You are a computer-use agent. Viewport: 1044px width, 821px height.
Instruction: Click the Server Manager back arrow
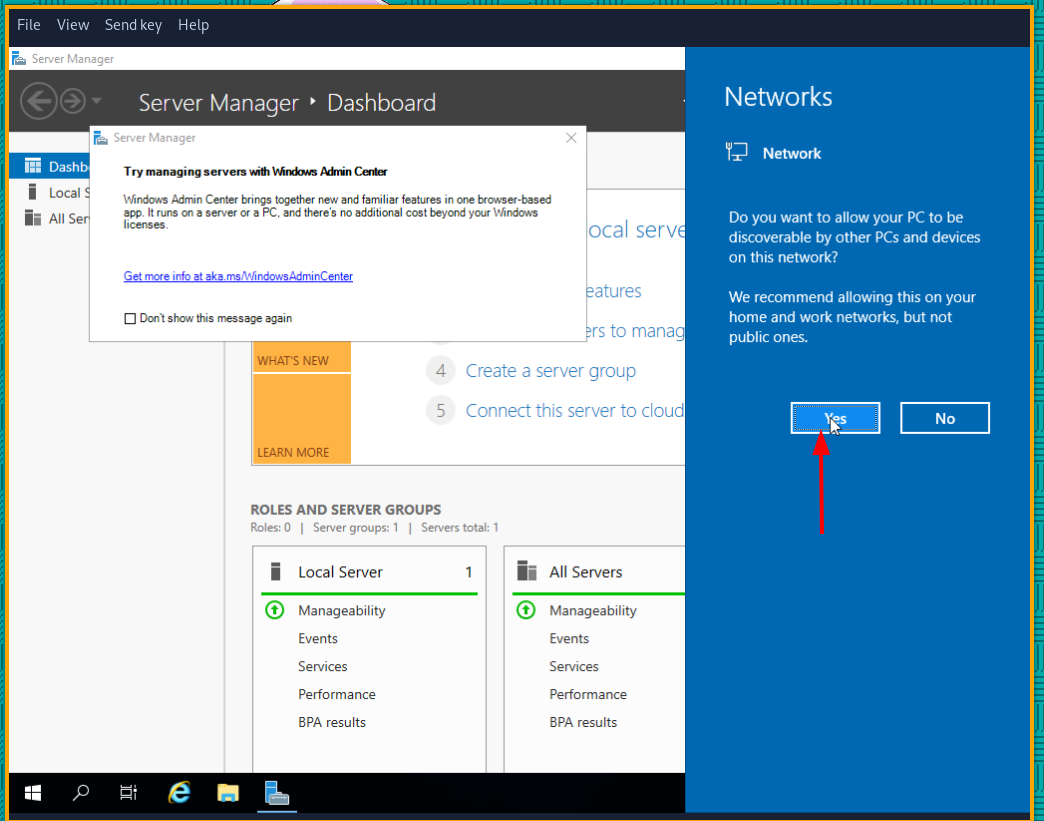click(39, 101)
